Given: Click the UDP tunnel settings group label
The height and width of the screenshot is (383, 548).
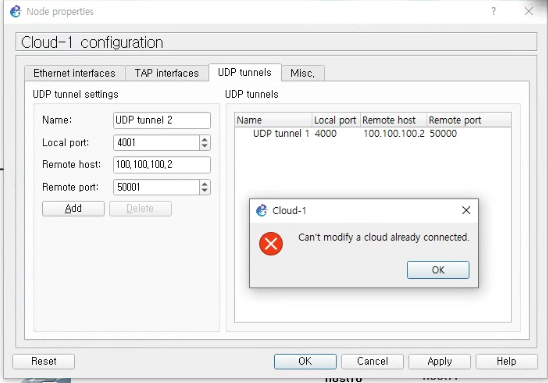Looking at the screenshot, I should coord(75,94).
